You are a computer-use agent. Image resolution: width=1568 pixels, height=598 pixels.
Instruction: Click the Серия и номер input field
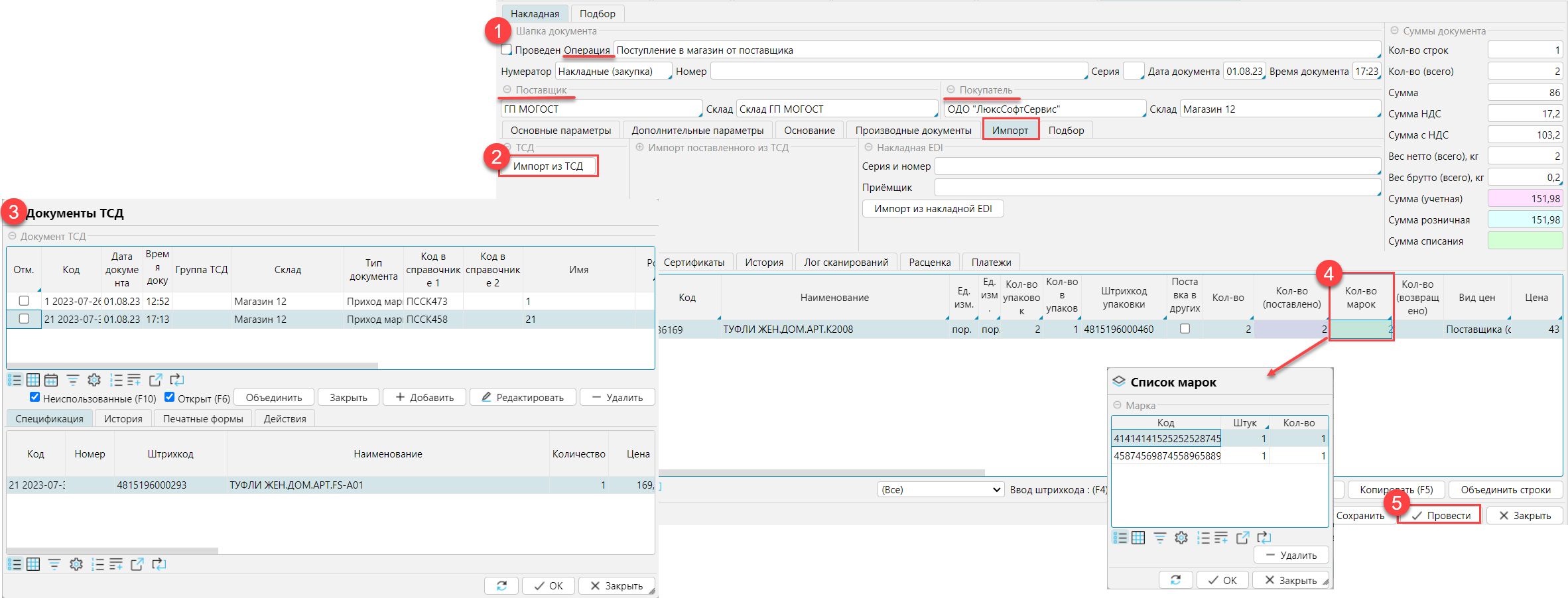[x=1157, y=166]
